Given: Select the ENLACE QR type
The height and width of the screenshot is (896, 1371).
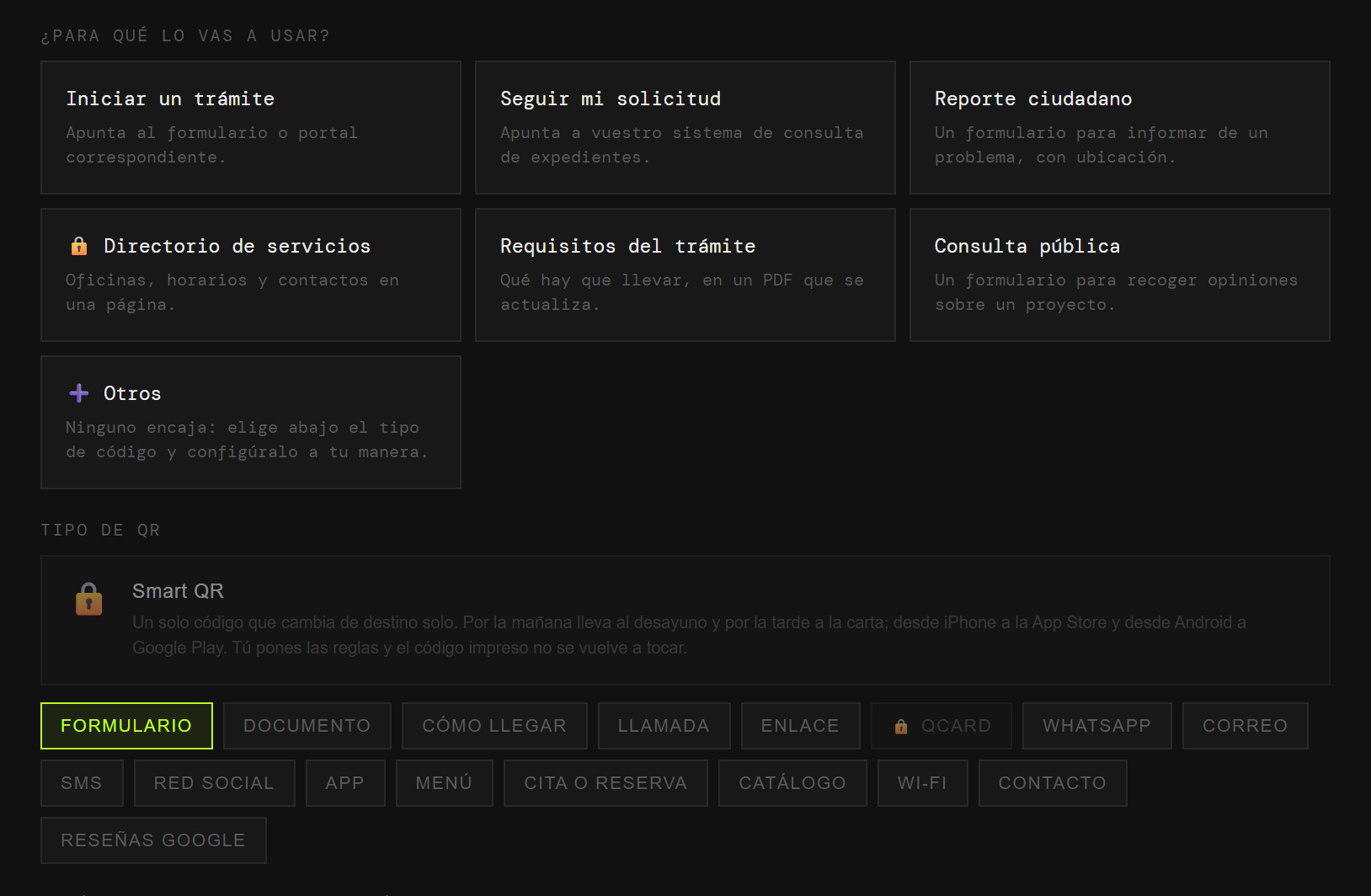Looking at the screenshot, I should pos(800,726).
